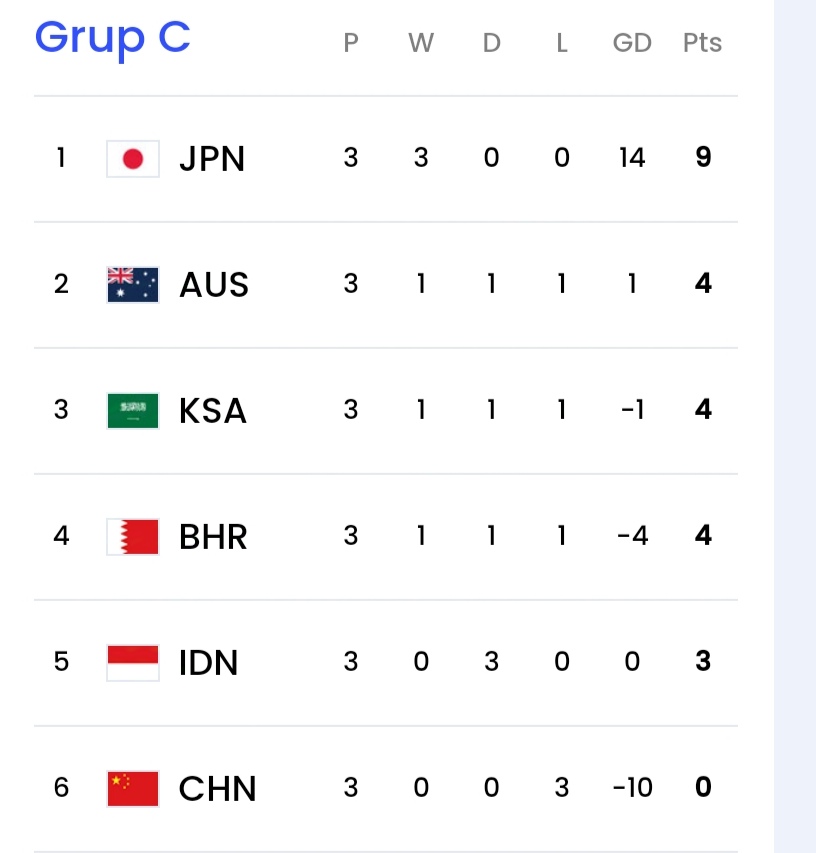Click the Japan flag icon
The image size is (816, 853).
tap(133, 159)
